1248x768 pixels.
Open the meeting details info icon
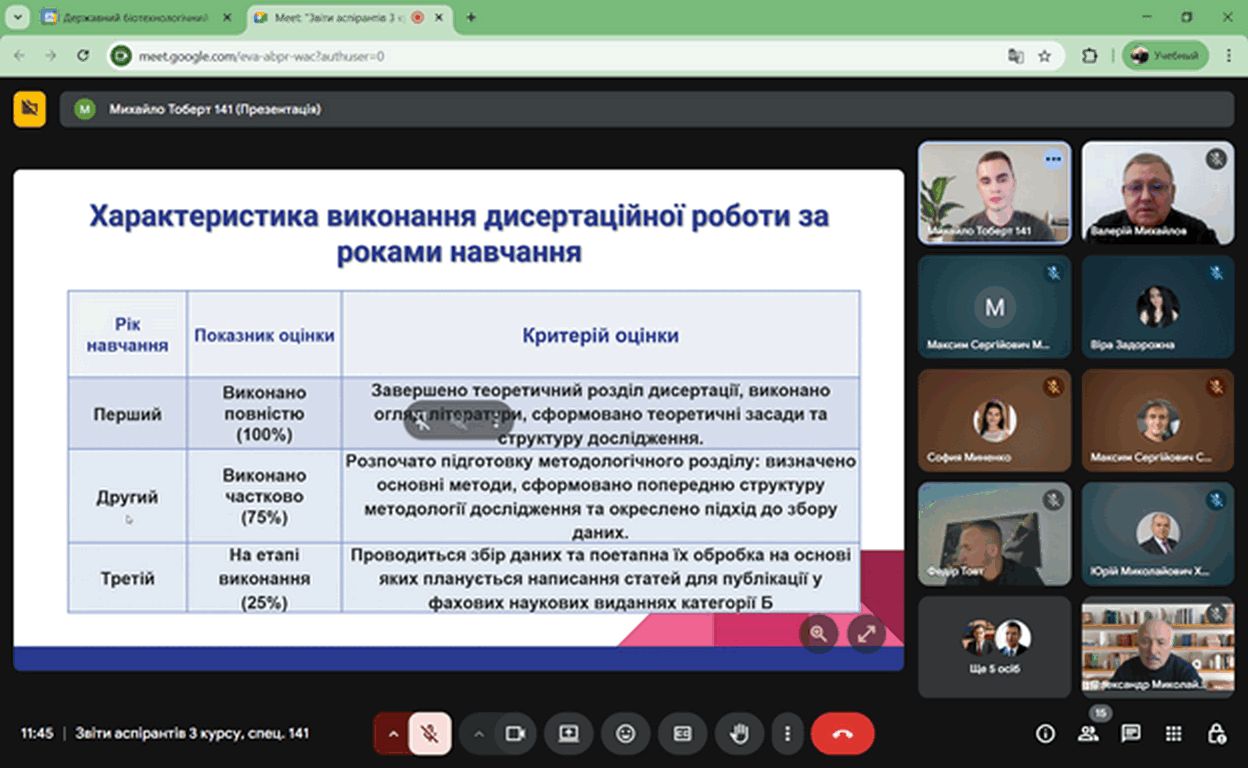(x=1045, y=734)
